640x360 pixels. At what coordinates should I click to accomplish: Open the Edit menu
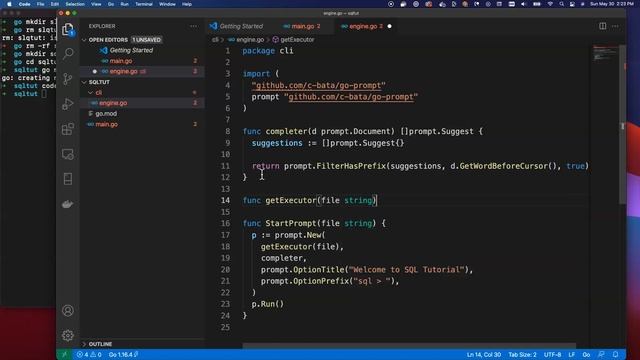(x=55, y=4)
